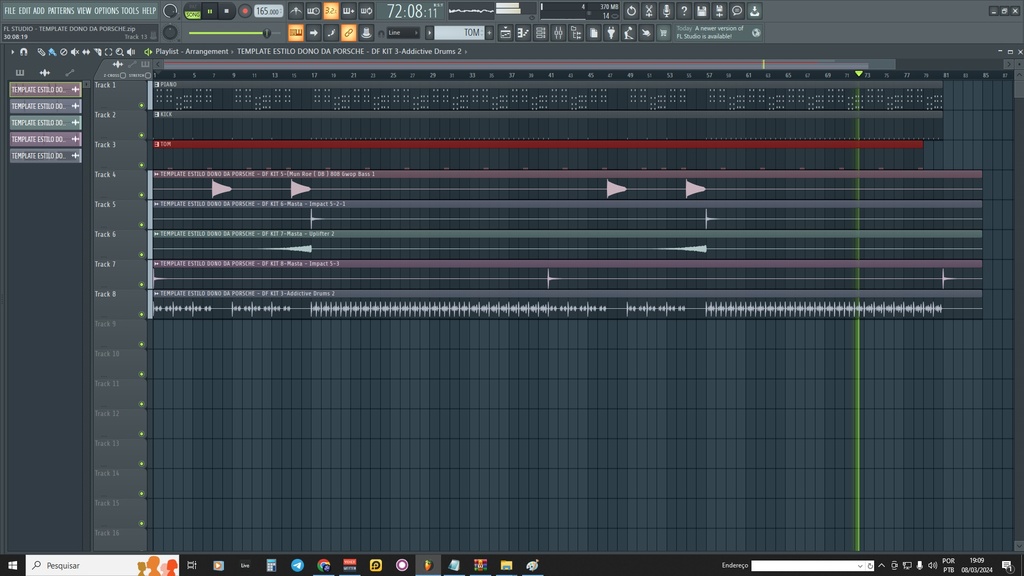Add new pattern with plus button
Viewport: 1024px width, 576px height.
(x=489, y=33)
